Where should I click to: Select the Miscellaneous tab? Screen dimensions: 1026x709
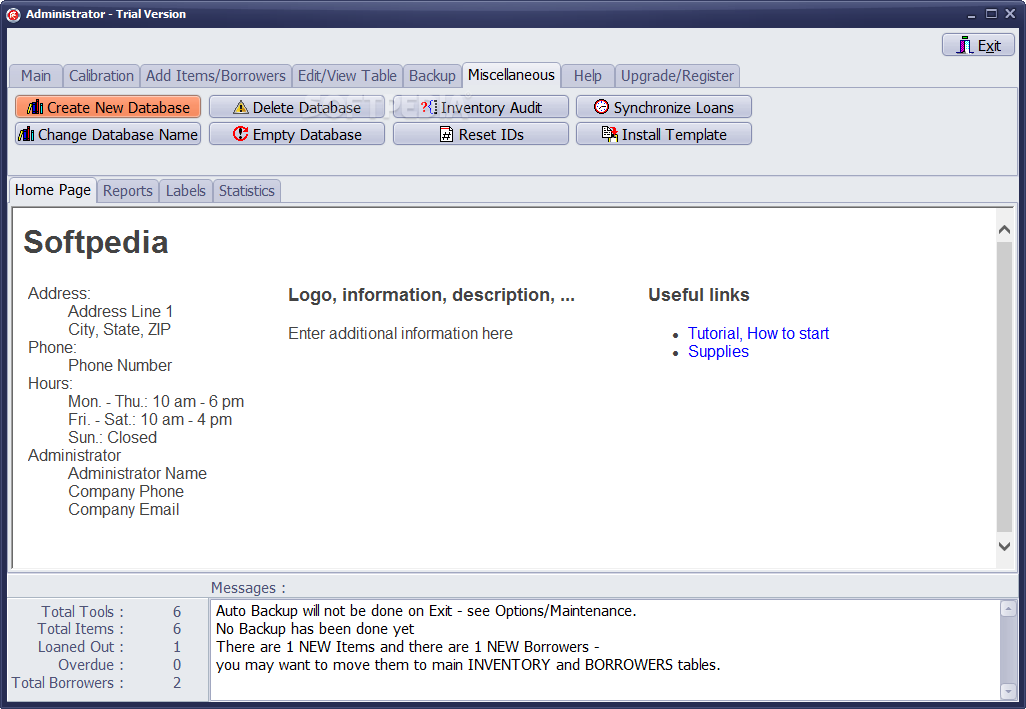(511, 75)
